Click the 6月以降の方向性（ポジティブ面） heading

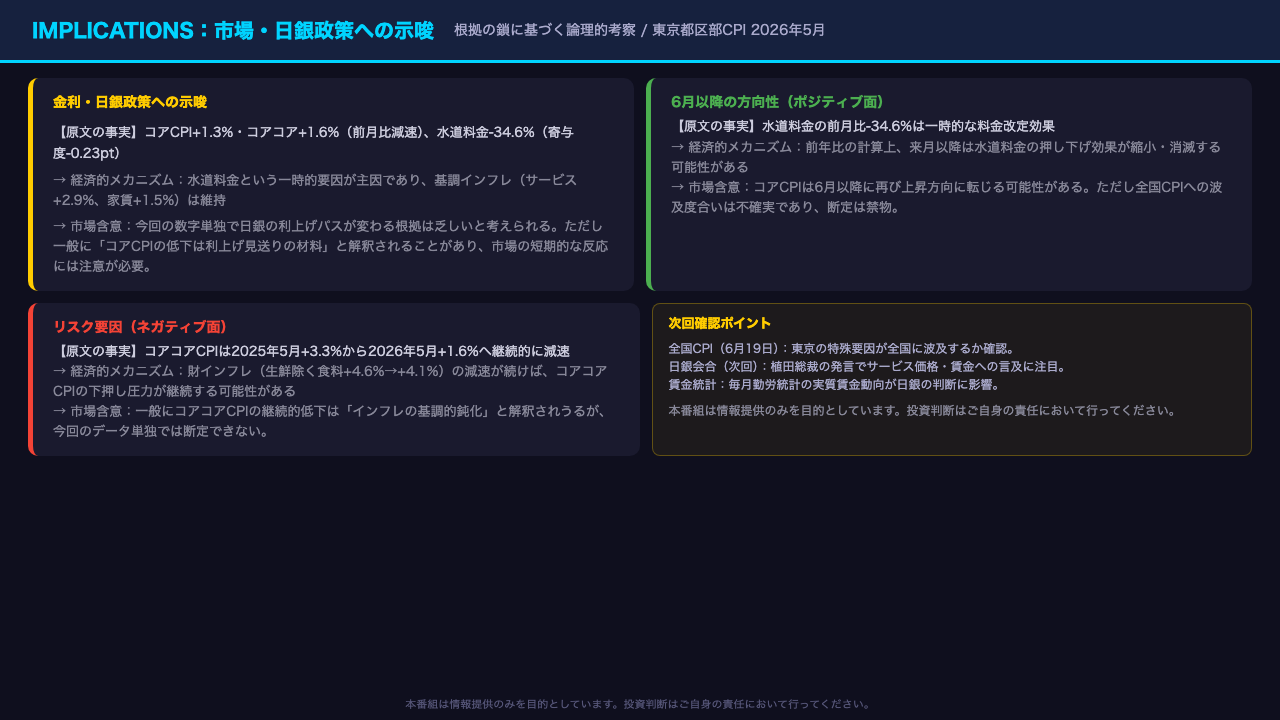point(778,102)
